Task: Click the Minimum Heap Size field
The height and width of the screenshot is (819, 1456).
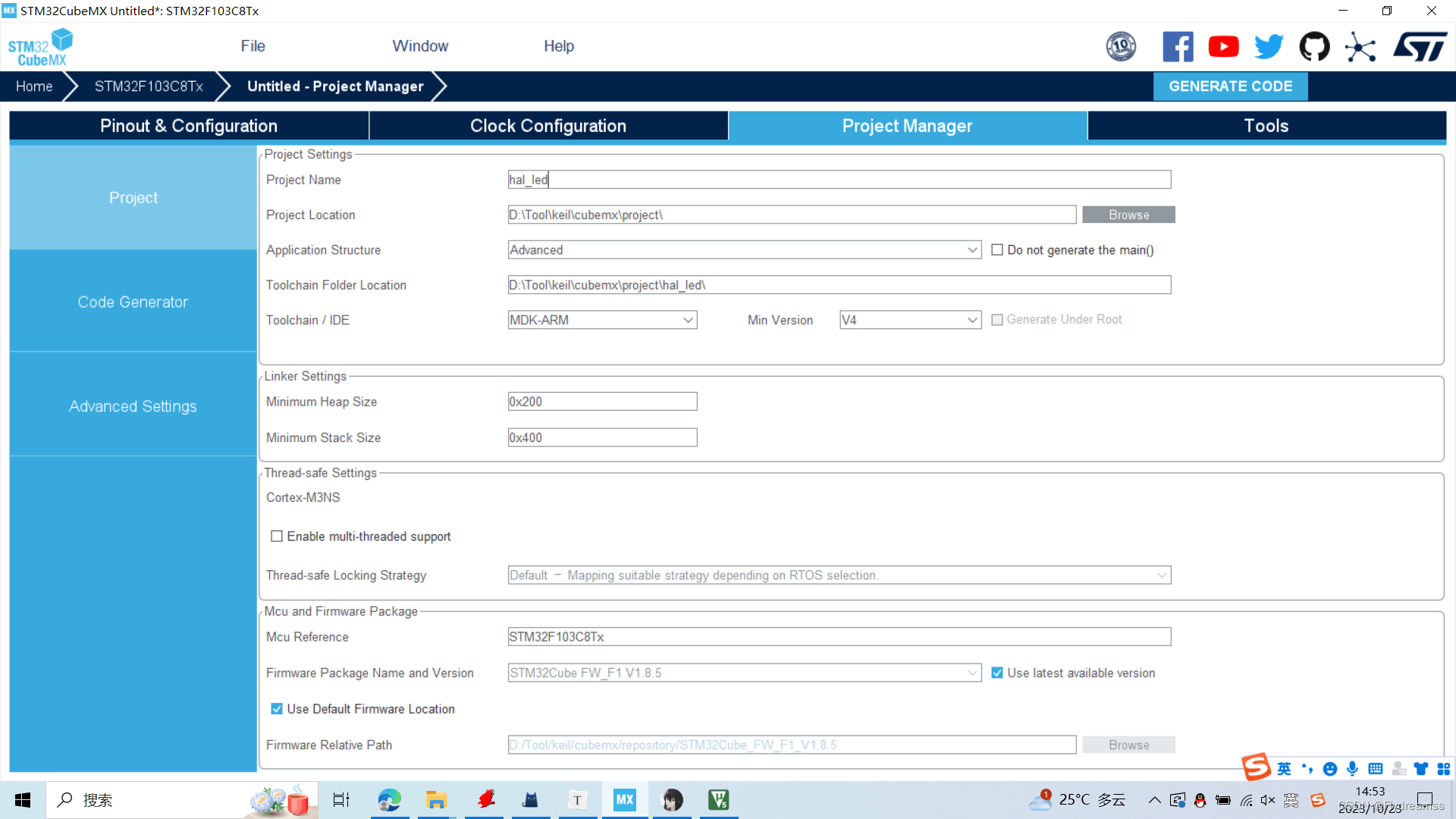Action: 602,401
